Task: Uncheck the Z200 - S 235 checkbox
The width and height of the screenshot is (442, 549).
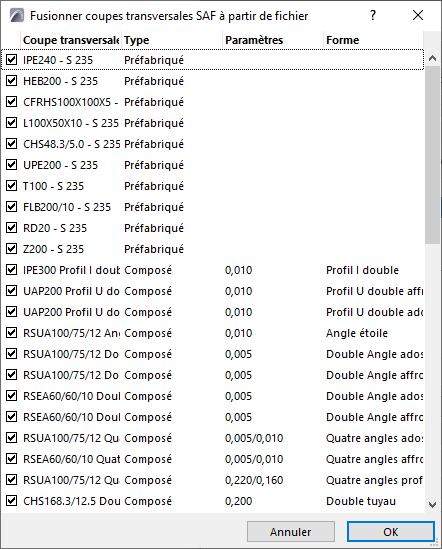Action: [12, 249]
